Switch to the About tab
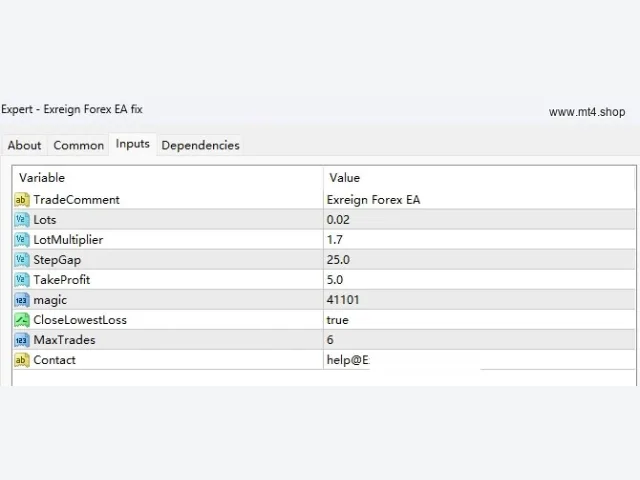Image resolution: width=640 pixels, height=480 pixels. (24, 145)
